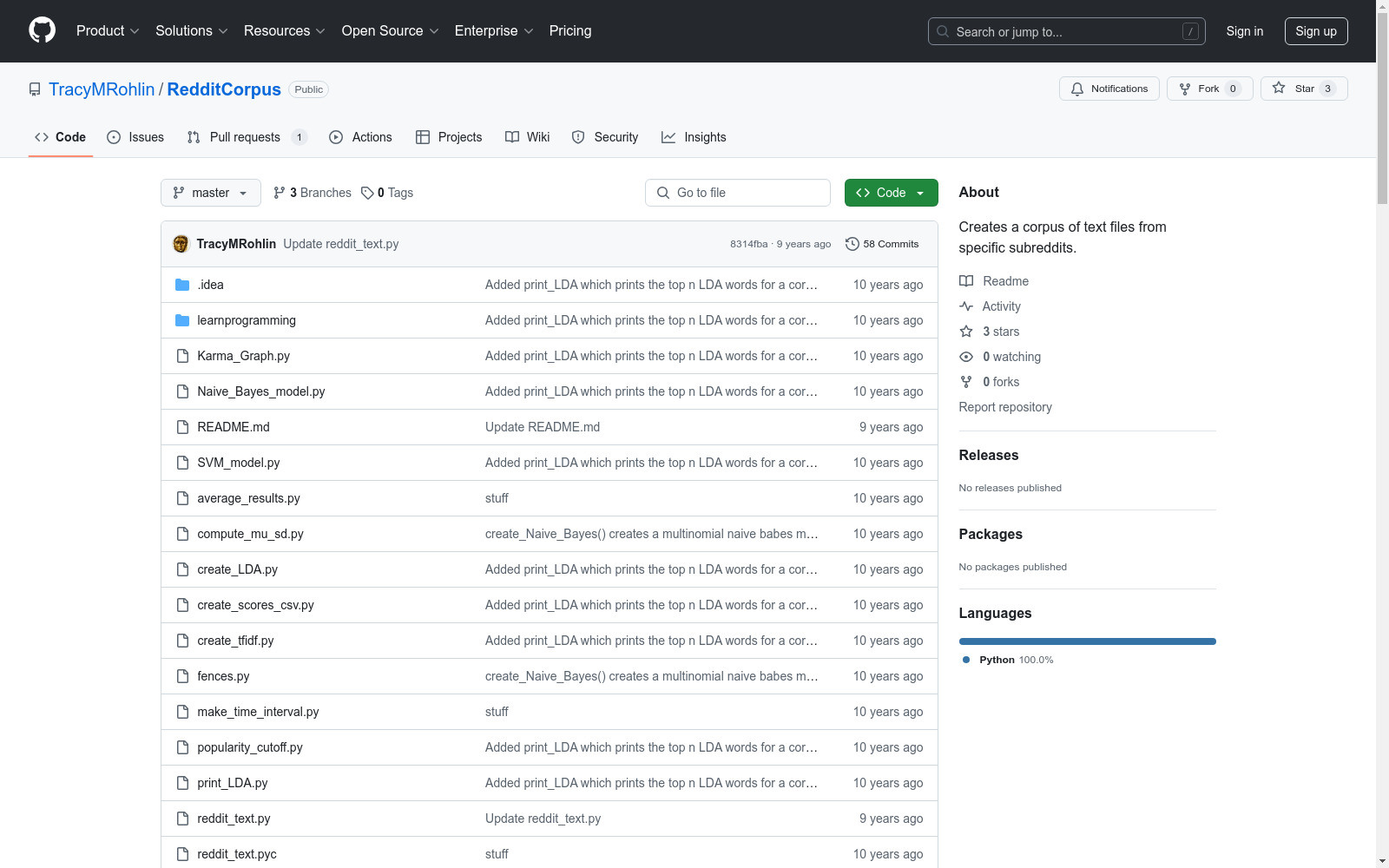Viewport: 1389px width, 868px height.
Task: Switch to the Actions tab
Action: pos(361,137)
